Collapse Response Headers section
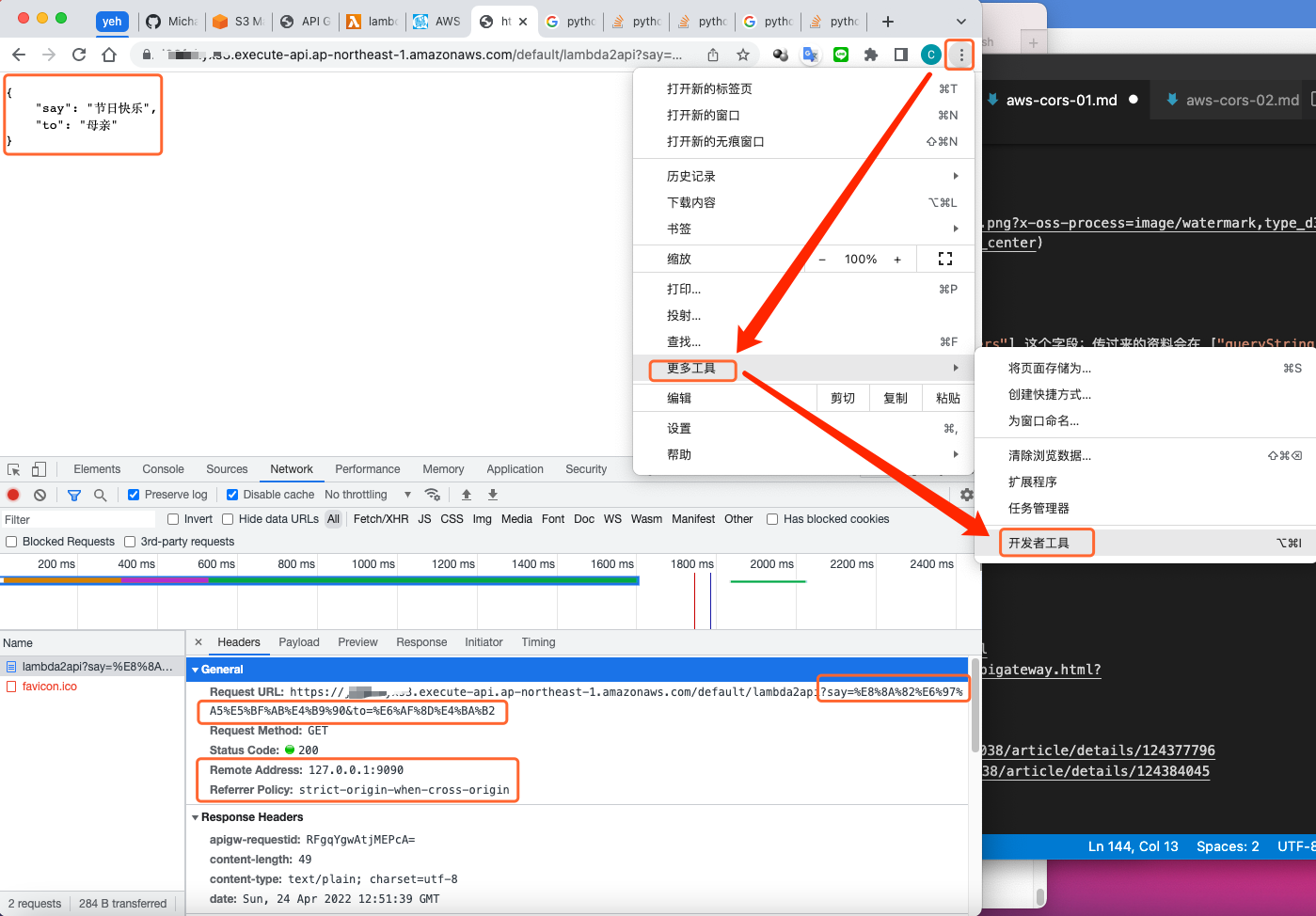Screen dimensions: 1316x916 pyautogui.click(x=196, y=817)
